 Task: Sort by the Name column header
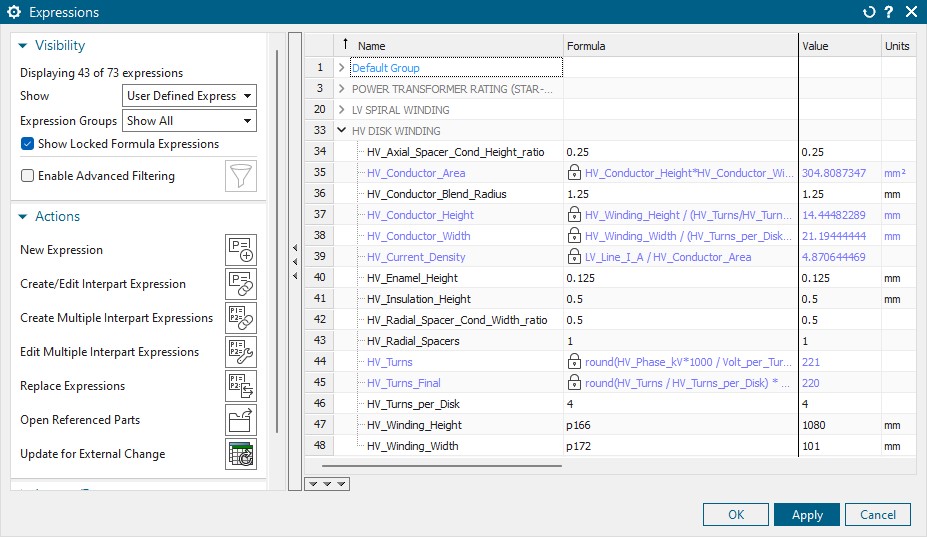point(371,46)
